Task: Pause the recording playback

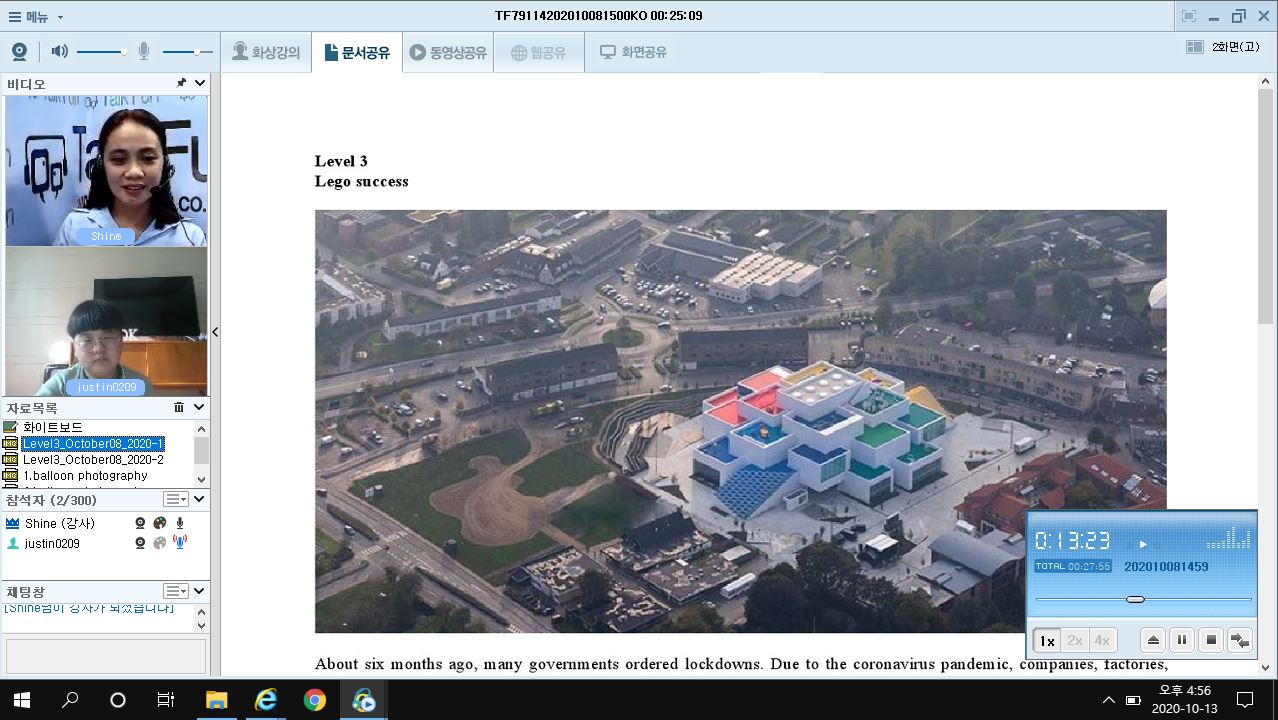Action: [x=1181, y=640]
